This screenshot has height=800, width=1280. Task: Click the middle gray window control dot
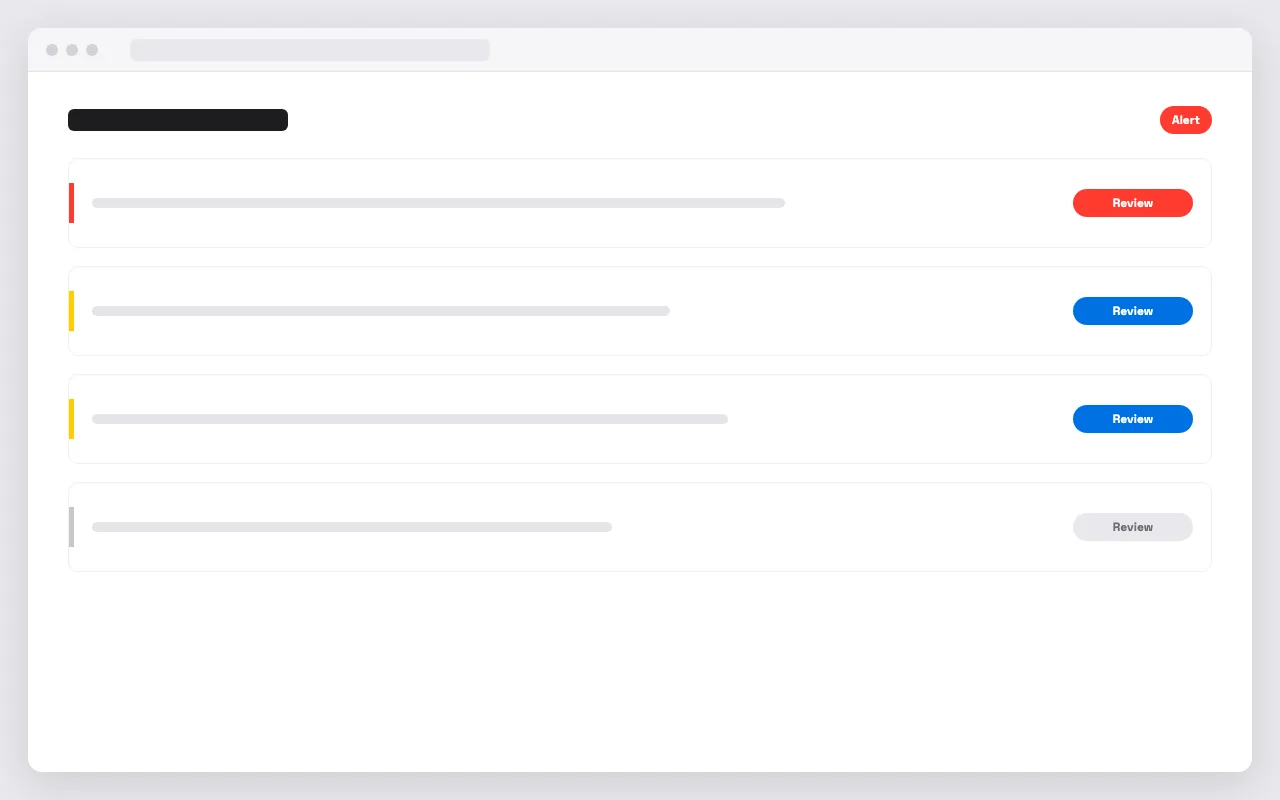72,50
